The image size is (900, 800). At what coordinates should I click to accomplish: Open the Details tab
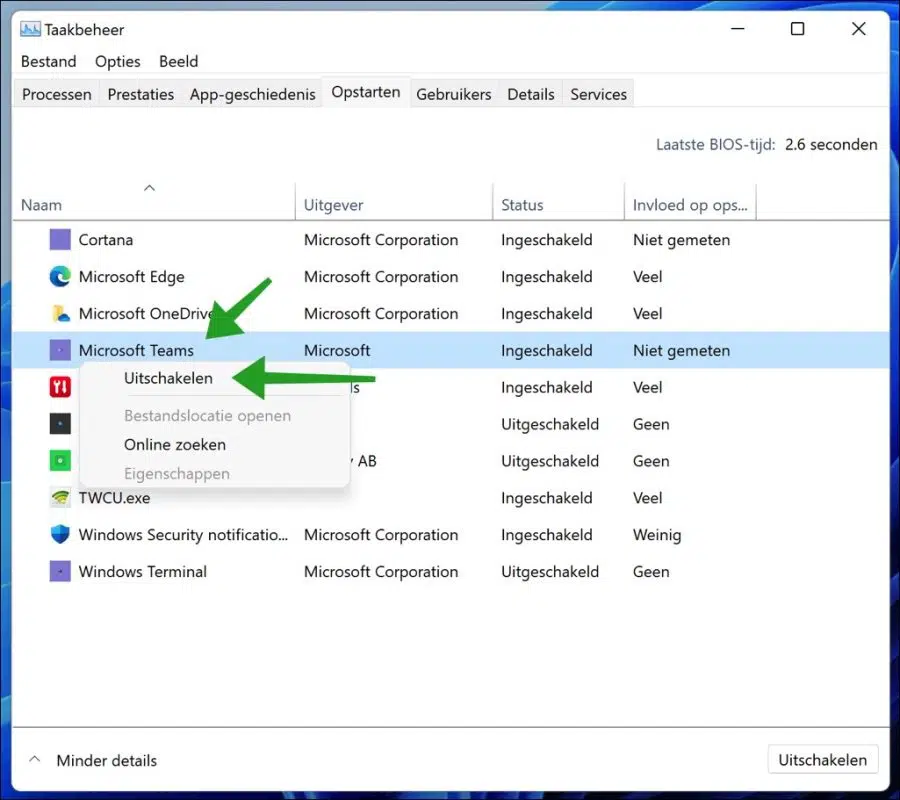click(531, 94)
